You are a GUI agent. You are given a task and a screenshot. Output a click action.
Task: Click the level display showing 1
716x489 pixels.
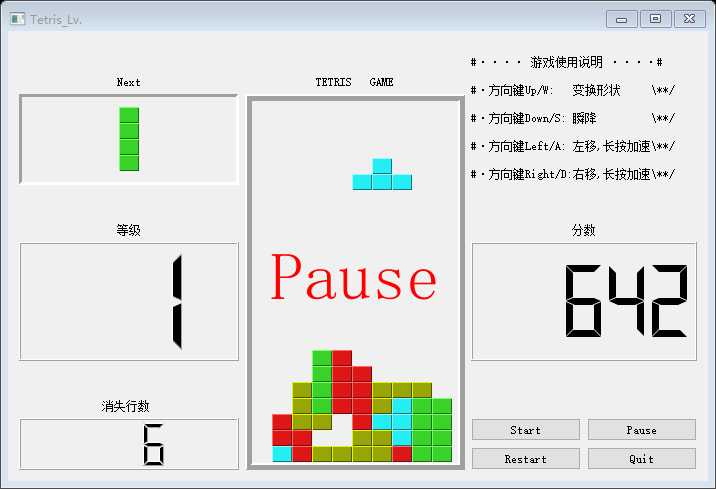(x=129, y=301)
